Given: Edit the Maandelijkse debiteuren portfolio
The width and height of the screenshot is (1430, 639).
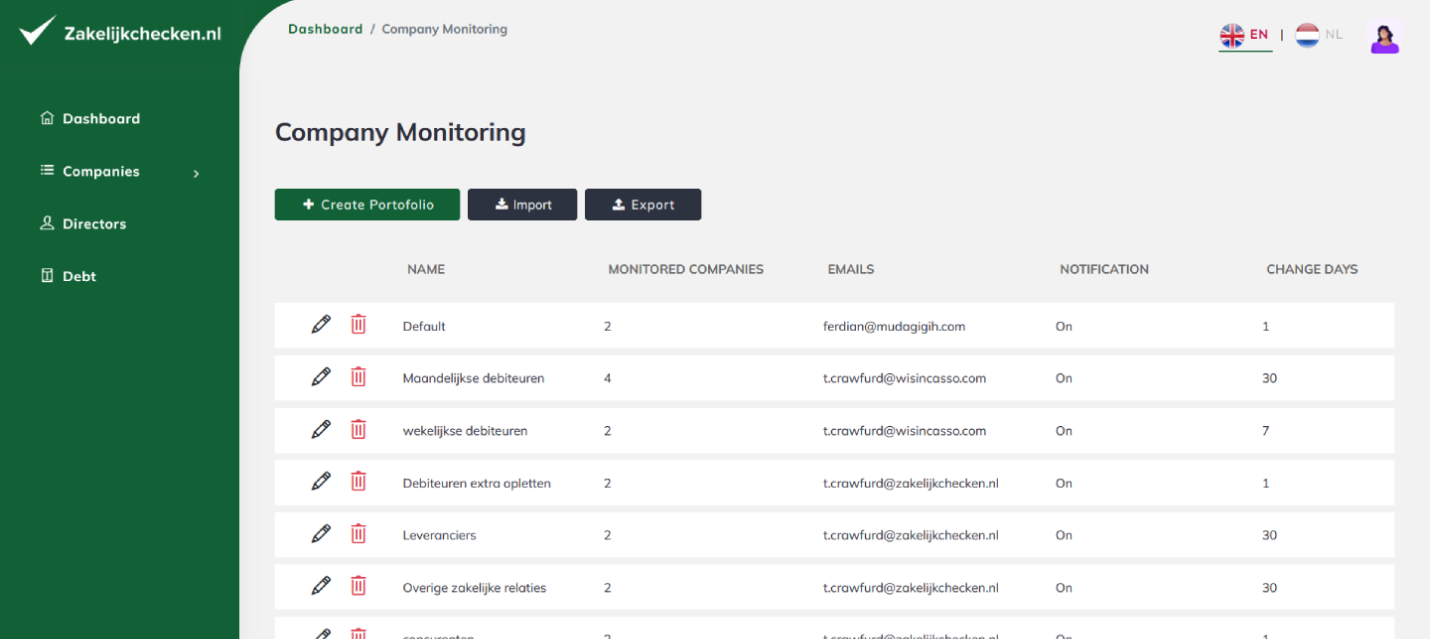Looking at the screenshot, I should [321, 377].
